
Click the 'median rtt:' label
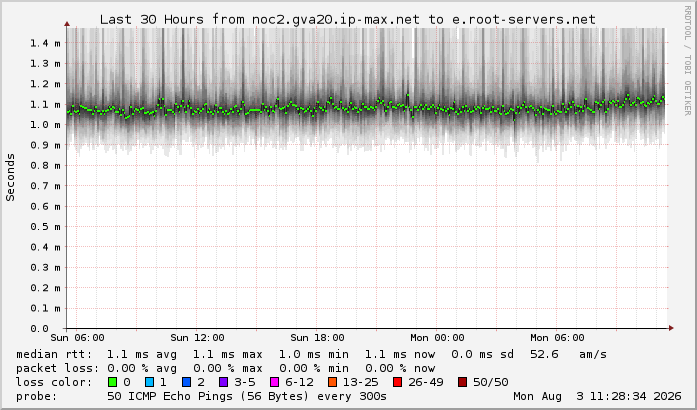tap(54, 354)
